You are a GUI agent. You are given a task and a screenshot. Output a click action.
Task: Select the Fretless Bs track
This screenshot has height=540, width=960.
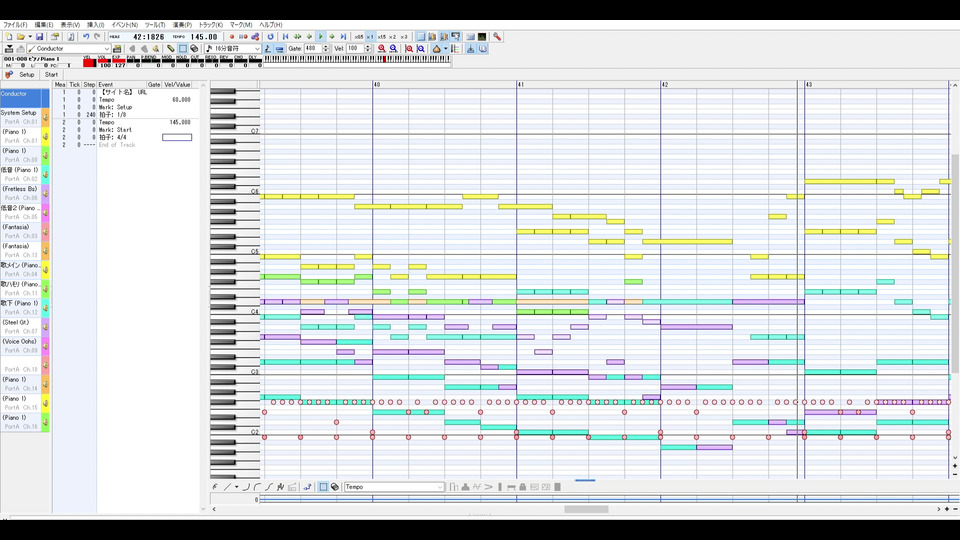20,193
